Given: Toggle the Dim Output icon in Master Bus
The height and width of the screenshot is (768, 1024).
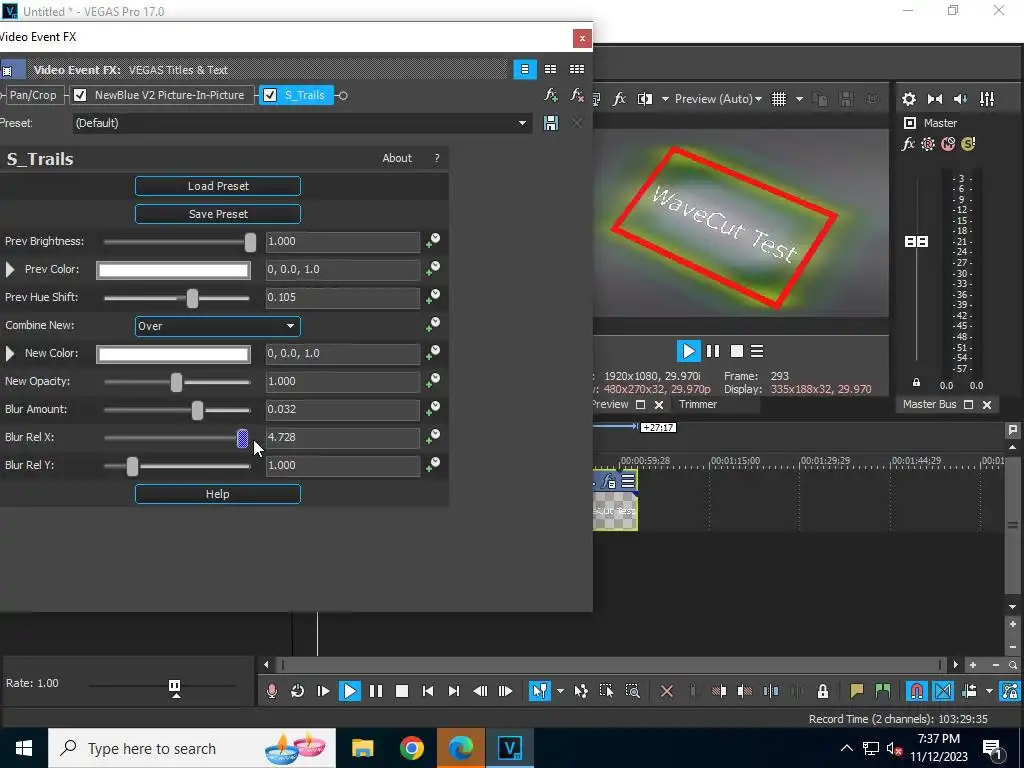Looking at the screenshot, I should point(960,99).
